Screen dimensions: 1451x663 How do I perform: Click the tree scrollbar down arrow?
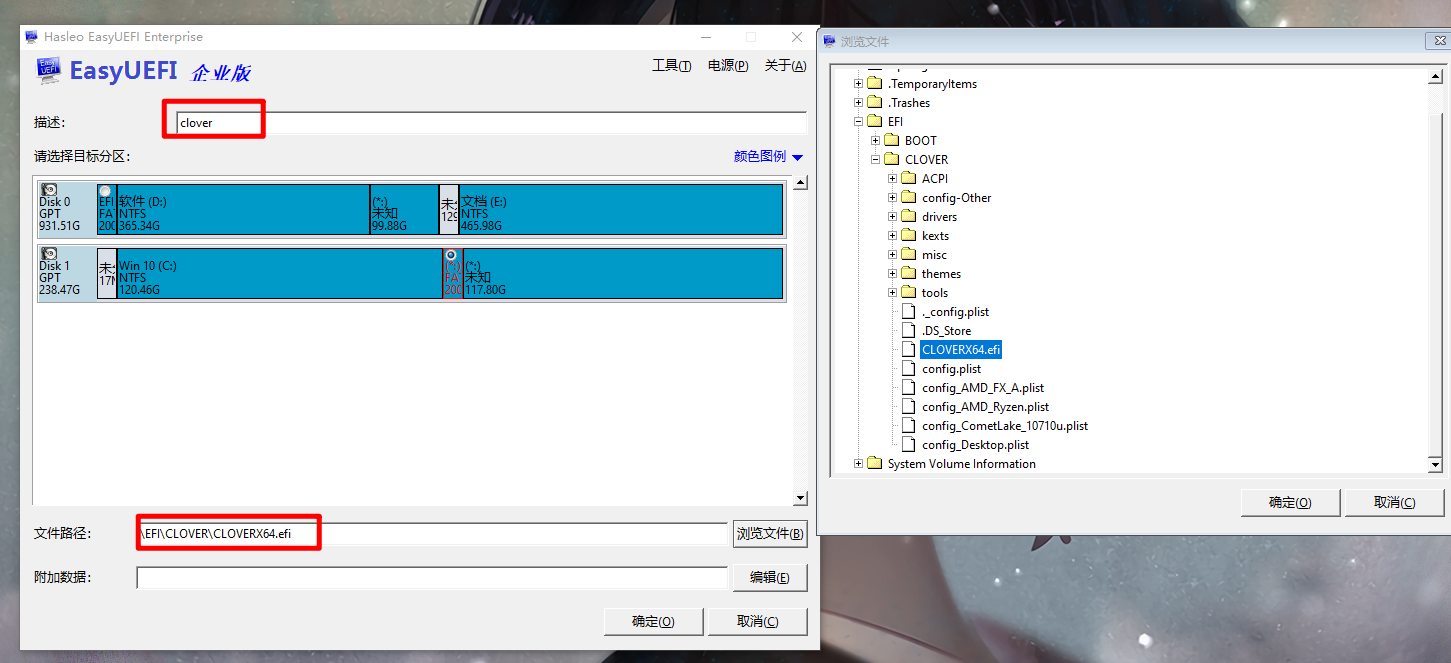point(1437,463)
